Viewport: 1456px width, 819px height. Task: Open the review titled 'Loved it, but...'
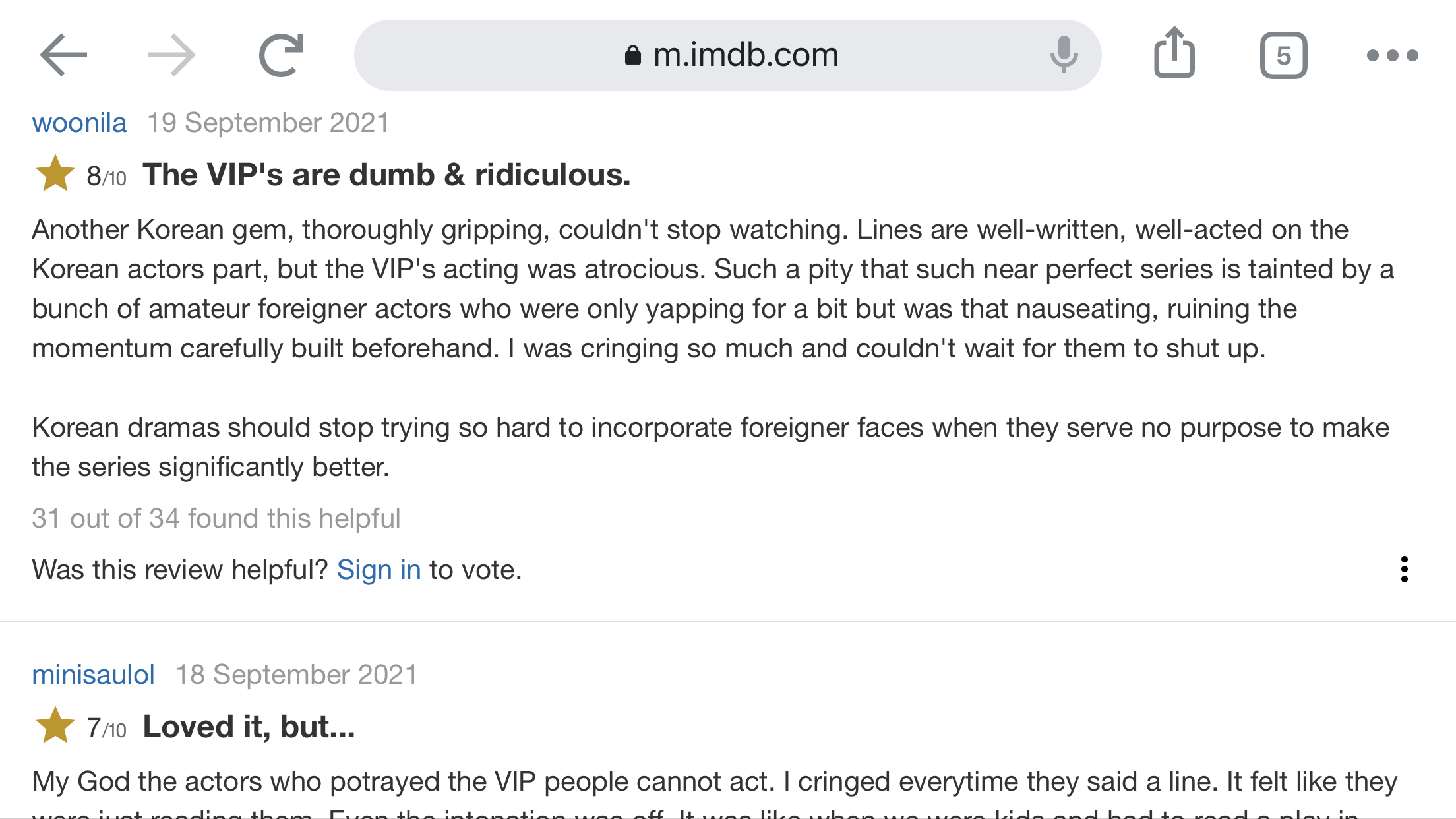point(249,727)
